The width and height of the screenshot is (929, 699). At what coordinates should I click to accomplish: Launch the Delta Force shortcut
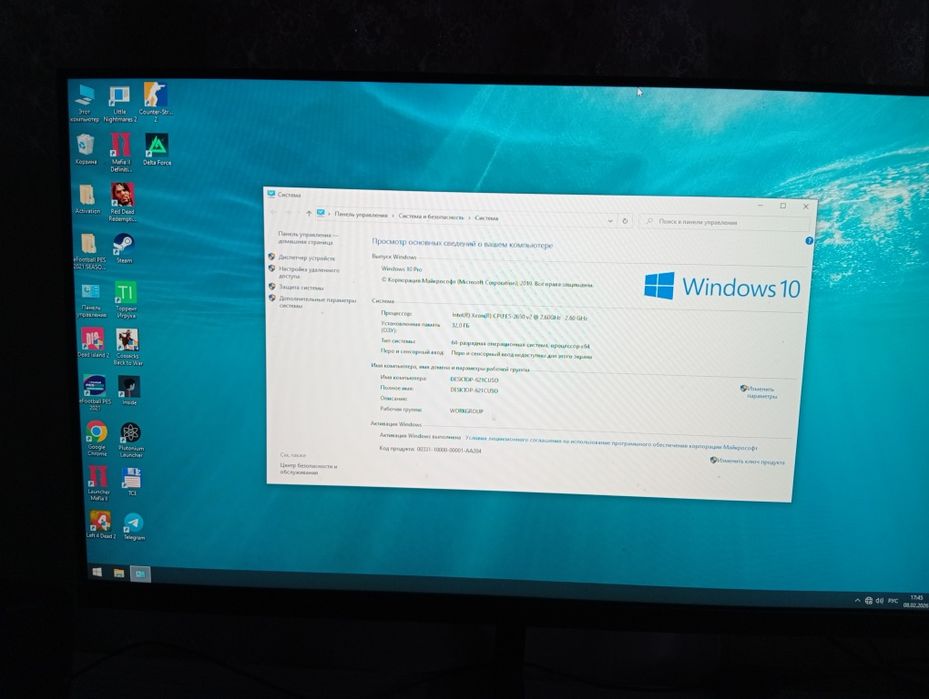point(157,149)
